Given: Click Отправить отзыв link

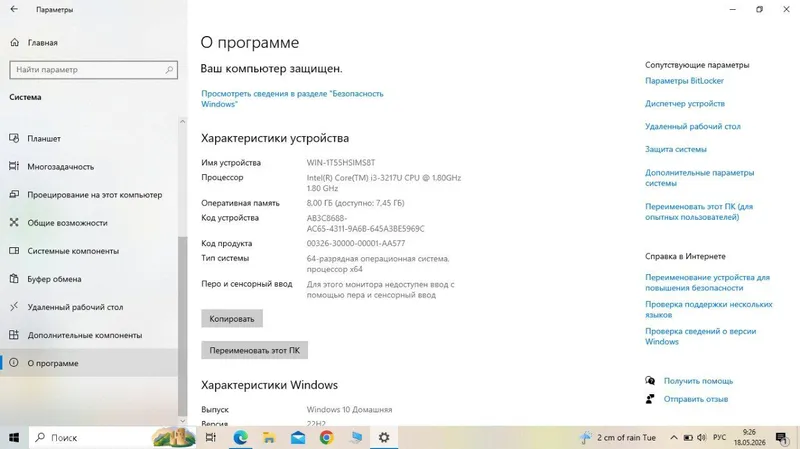Looking at the screenshot, I should pyautogui.click(x=696, y=399).
